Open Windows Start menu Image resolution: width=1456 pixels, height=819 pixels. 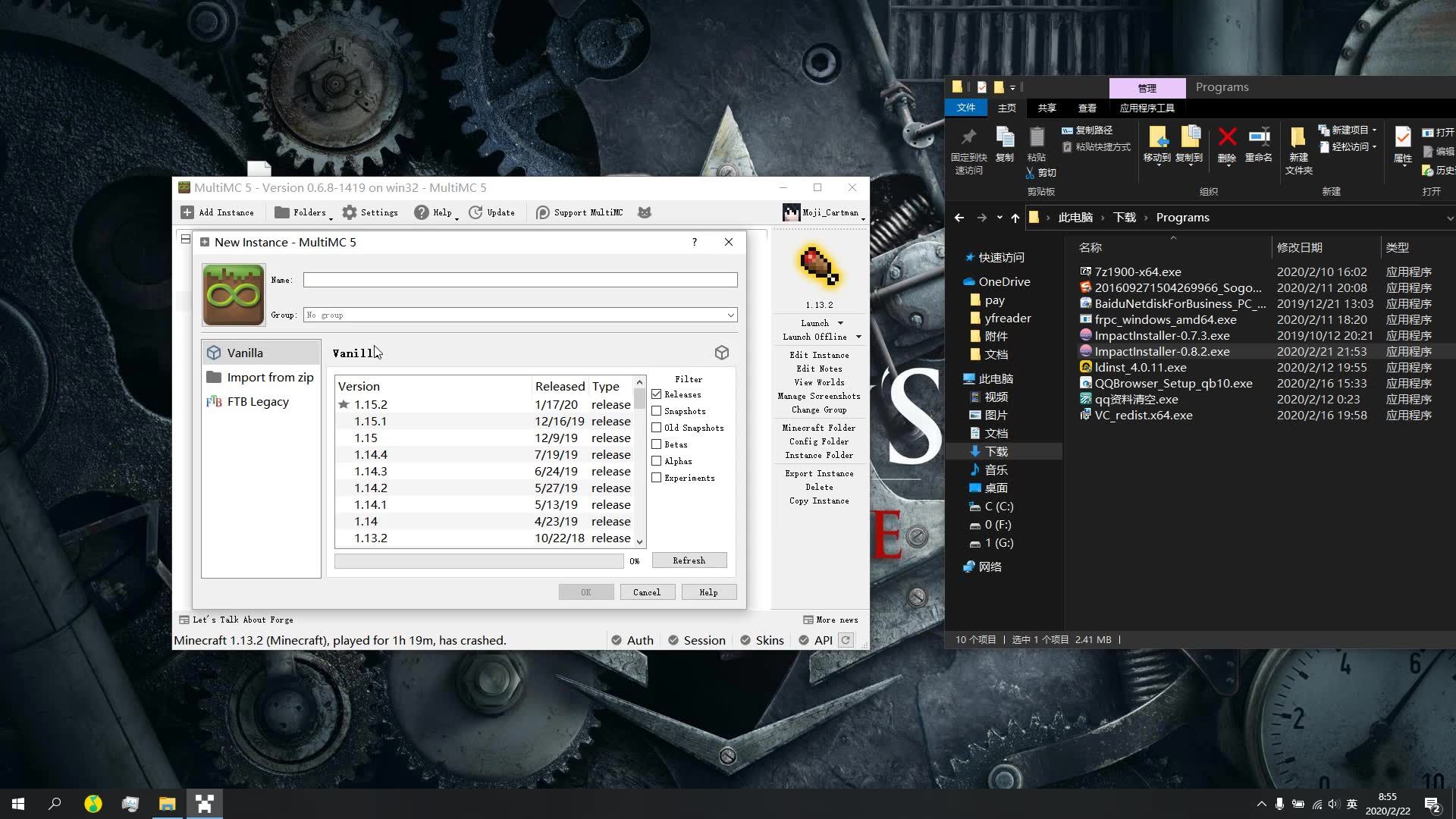tap(18, 804)
